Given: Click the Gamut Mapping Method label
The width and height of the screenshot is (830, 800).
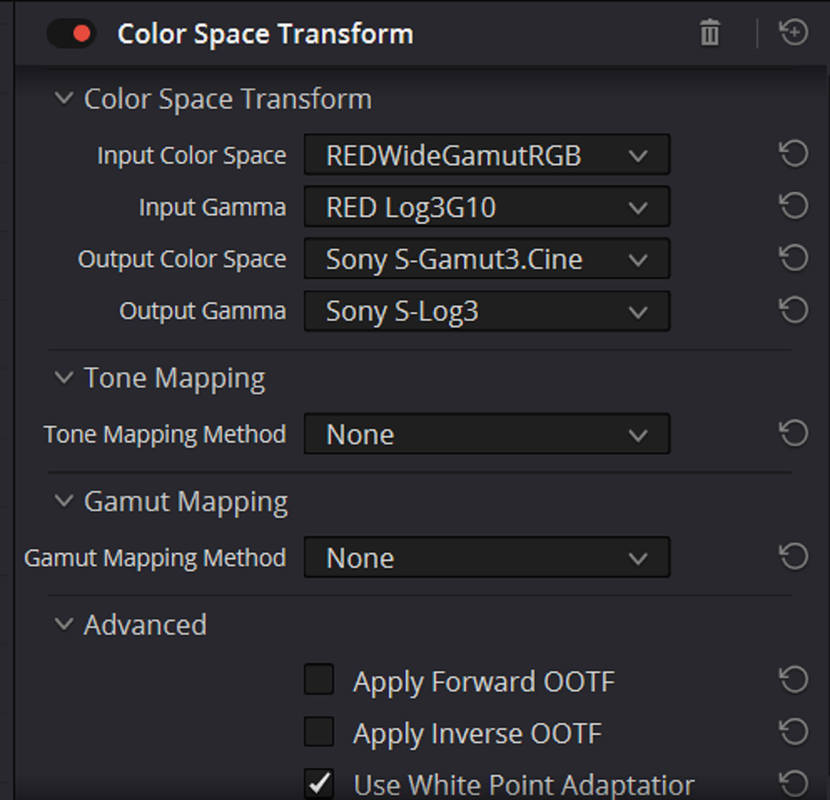Looking at the screenshot, I should pos(155,558).
